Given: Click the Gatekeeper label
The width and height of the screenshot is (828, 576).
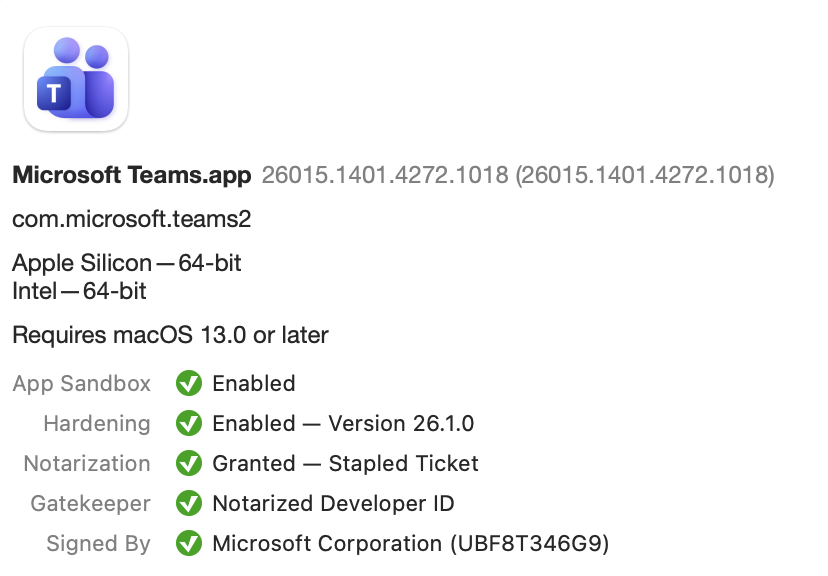Looking at the screenshot, I should coord(91,504).
